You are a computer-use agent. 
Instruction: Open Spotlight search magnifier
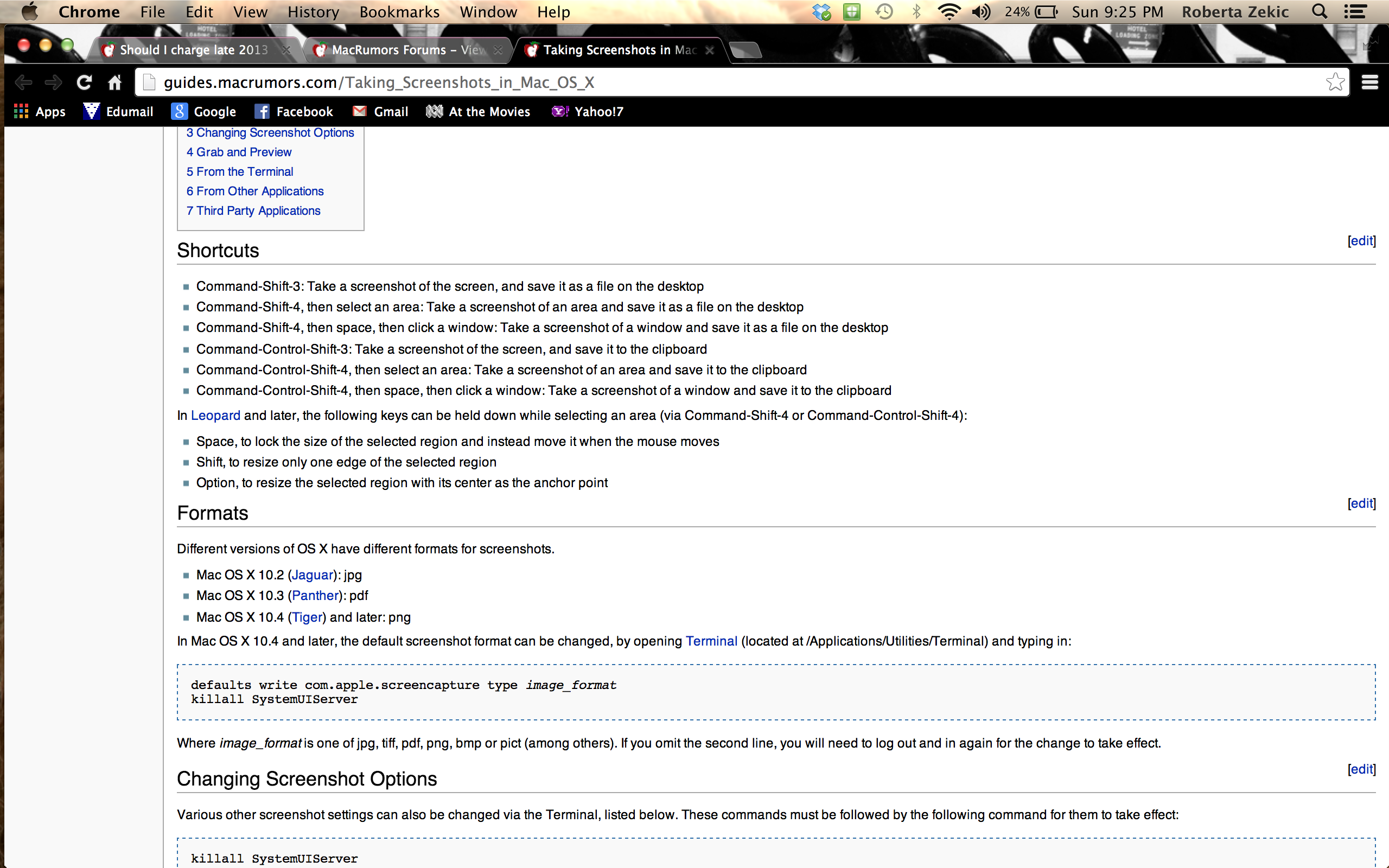[x=1320, y=11]
